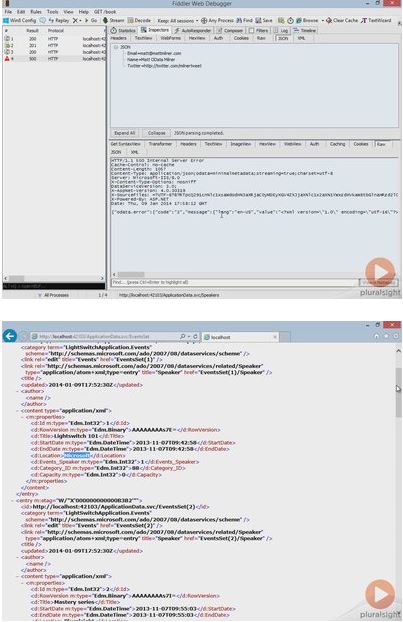Select session 2 with result 201

tap(54, 45)
